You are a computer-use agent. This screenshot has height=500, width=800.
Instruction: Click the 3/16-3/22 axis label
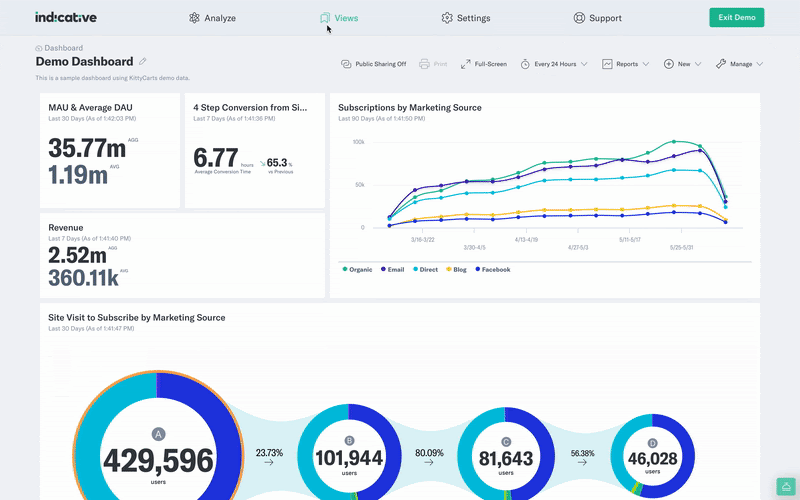click(x=422, y=239)
